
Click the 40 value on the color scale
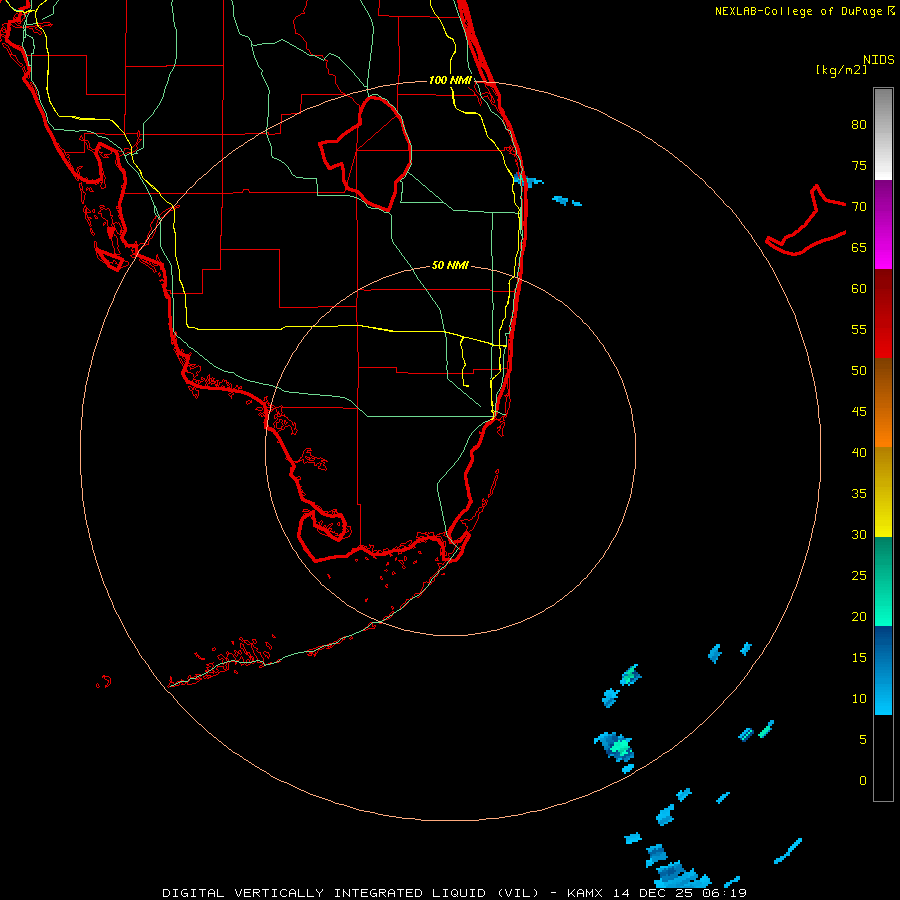tap(859, 453)
